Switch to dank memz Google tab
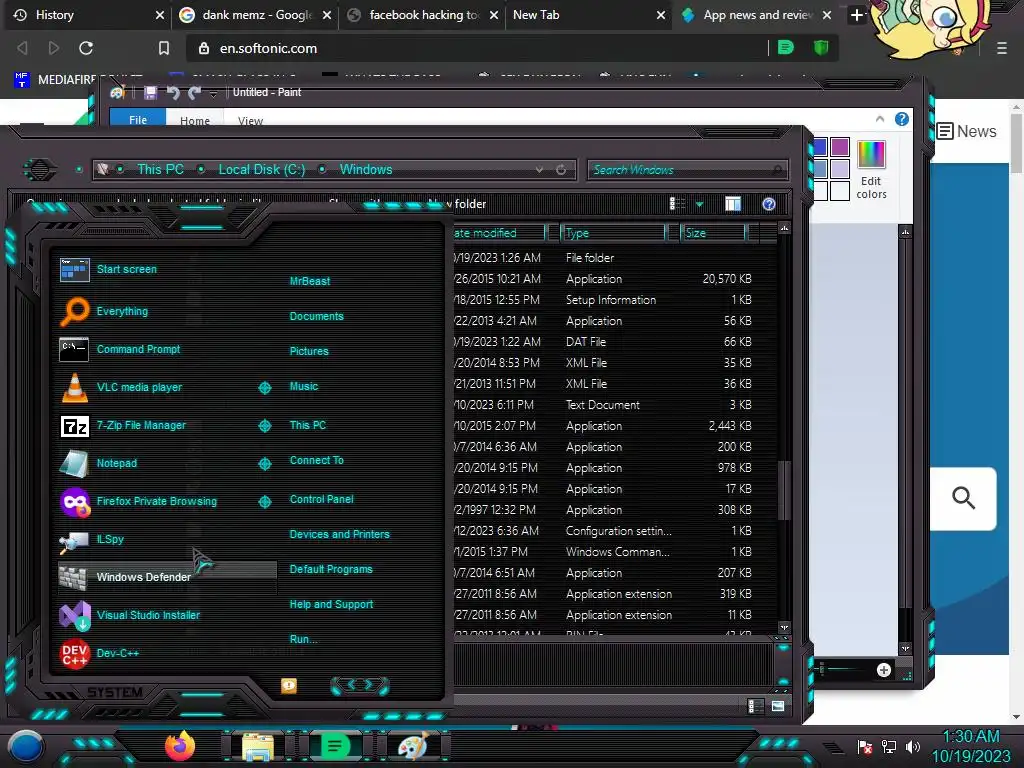 (255, 15)
